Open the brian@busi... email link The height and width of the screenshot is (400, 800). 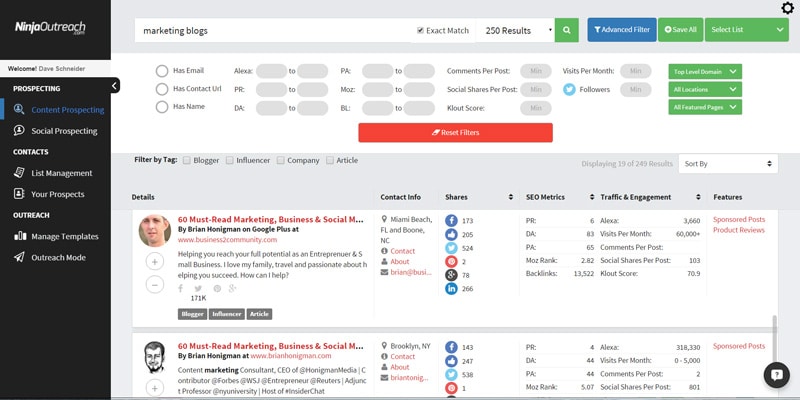(411, 272)
